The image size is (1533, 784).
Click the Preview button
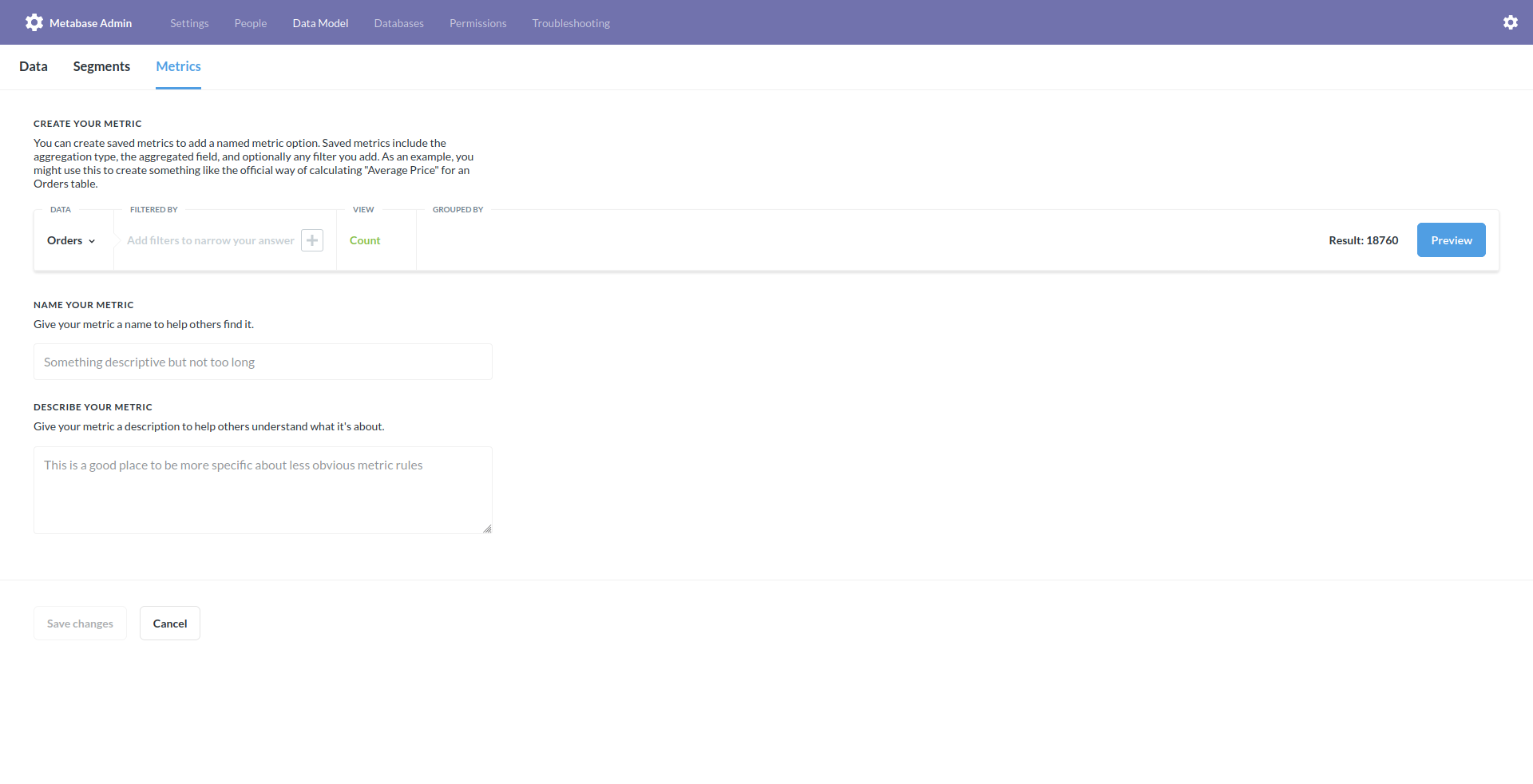[1451, 240]
